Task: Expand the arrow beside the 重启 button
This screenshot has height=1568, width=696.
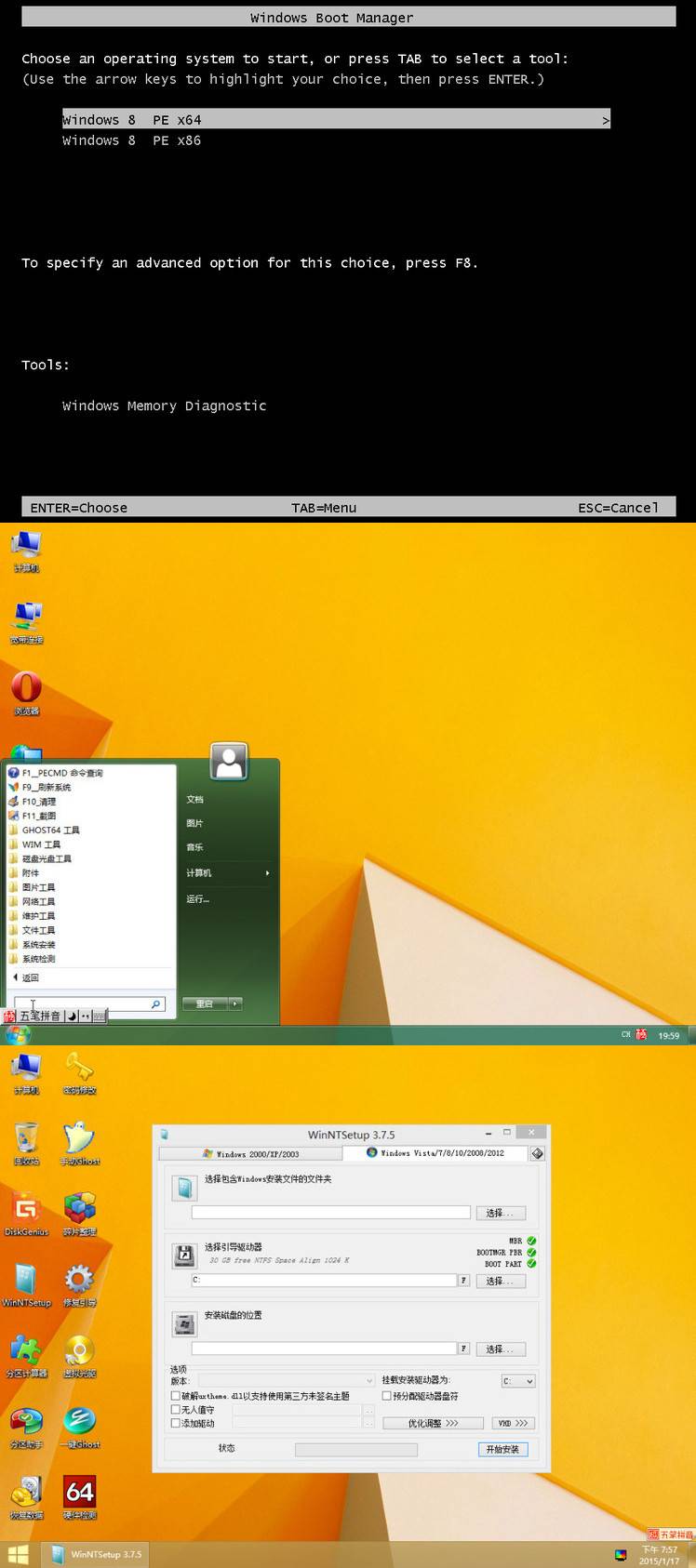Action: (235, 1003)
